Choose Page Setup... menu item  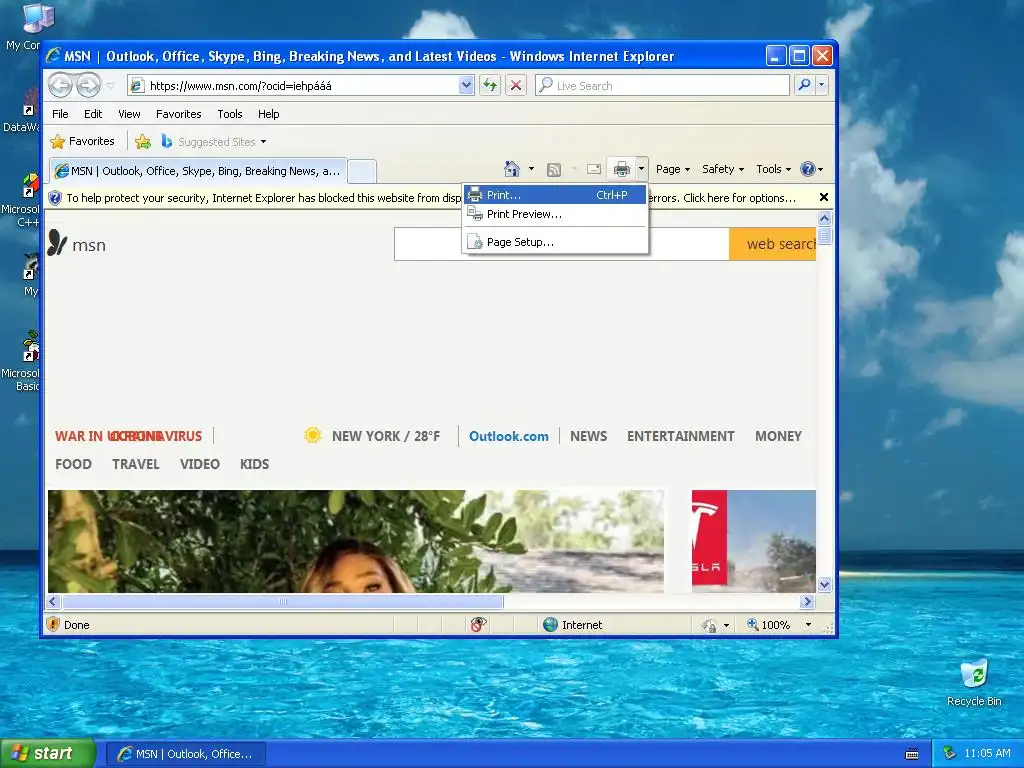point(555,242)
